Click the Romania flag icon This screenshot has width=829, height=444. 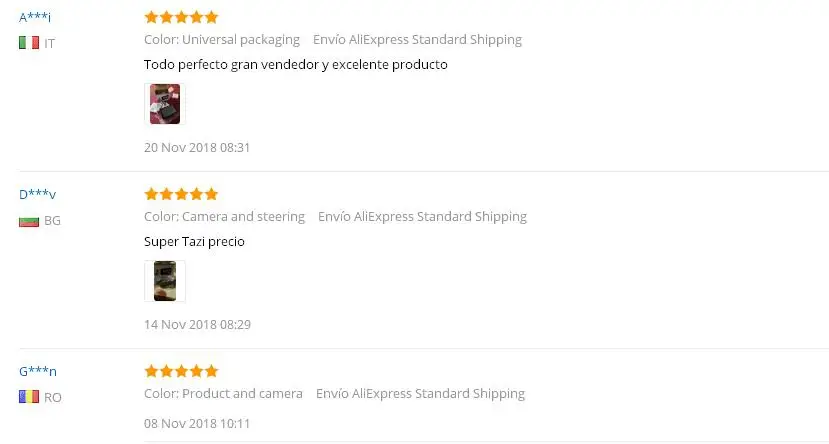point(28,397)
